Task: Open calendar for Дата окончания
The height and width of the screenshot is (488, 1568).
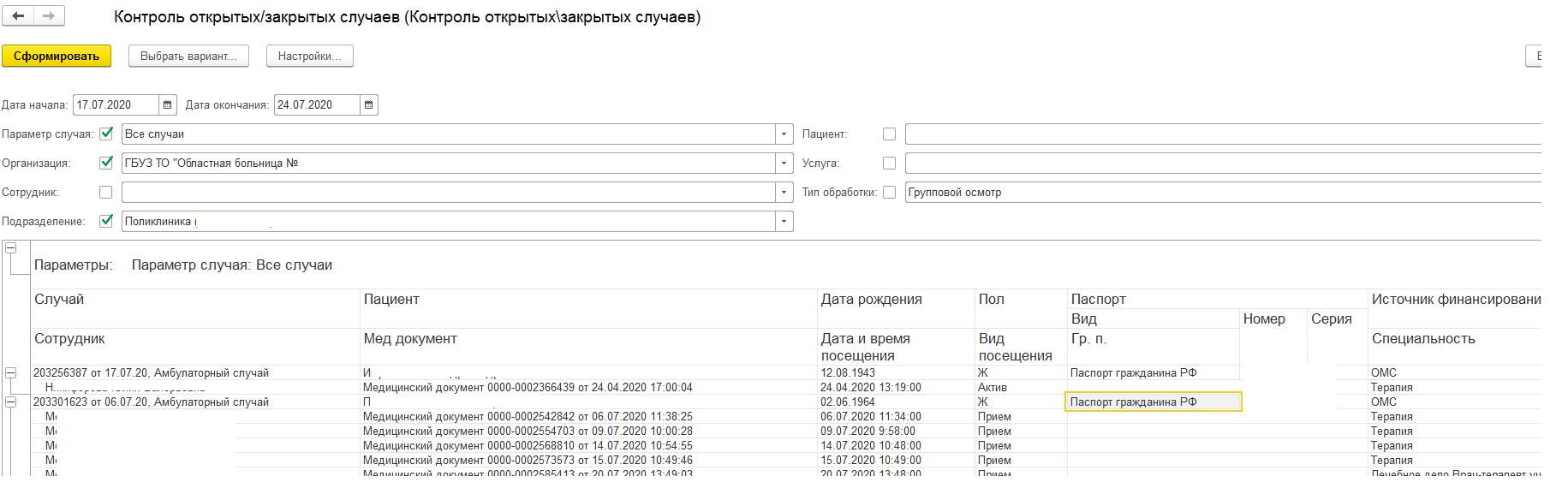Action: pyautogui.click(x=369, y=105)
